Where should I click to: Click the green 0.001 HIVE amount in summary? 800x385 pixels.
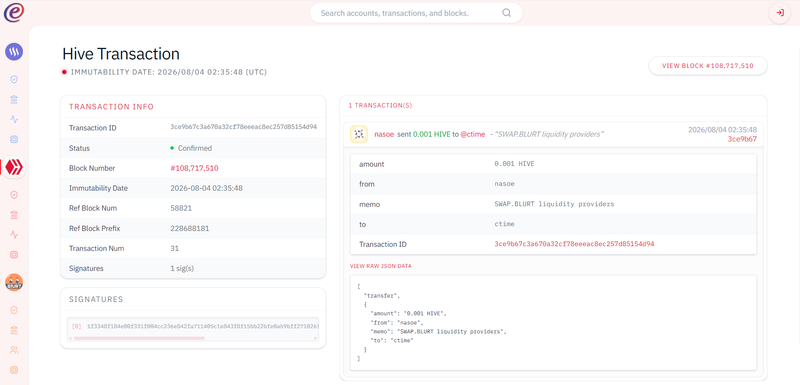[x=432, y=134]
